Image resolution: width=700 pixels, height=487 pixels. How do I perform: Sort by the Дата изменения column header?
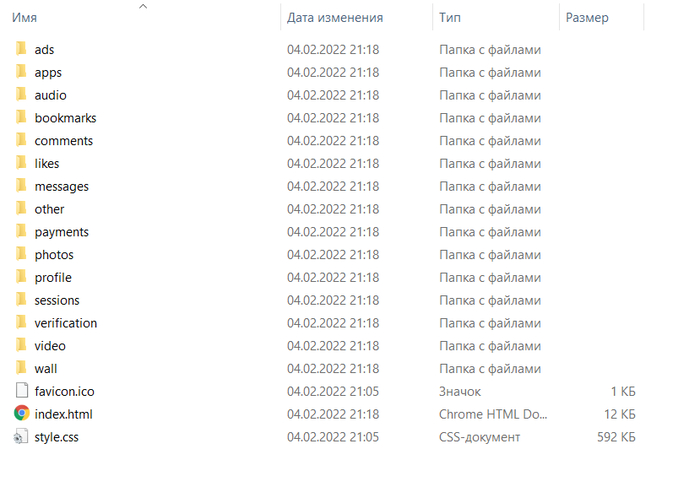pyautogui.click(x=335, y=17)
